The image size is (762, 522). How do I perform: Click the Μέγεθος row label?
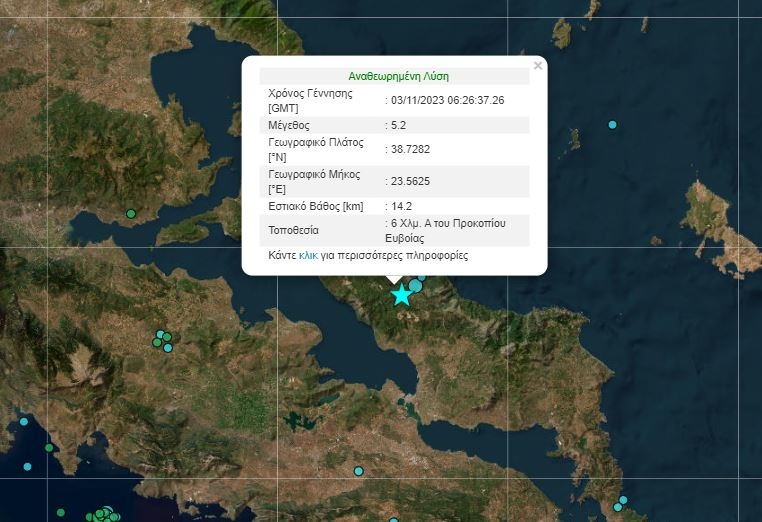pos(289,125)
